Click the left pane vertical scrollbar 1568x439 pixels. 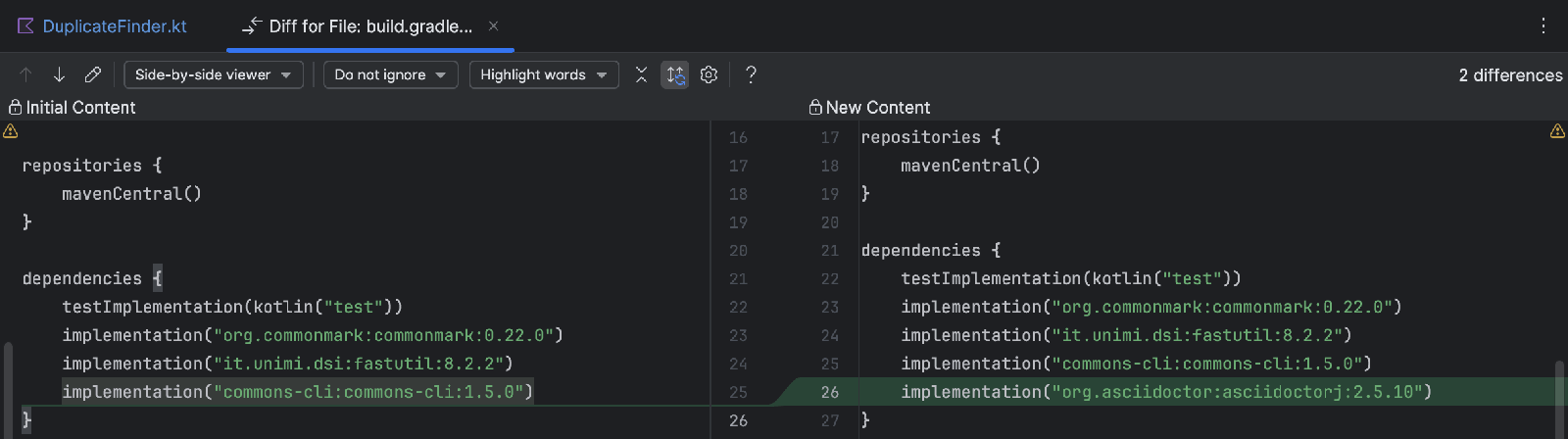pos(8,389)
